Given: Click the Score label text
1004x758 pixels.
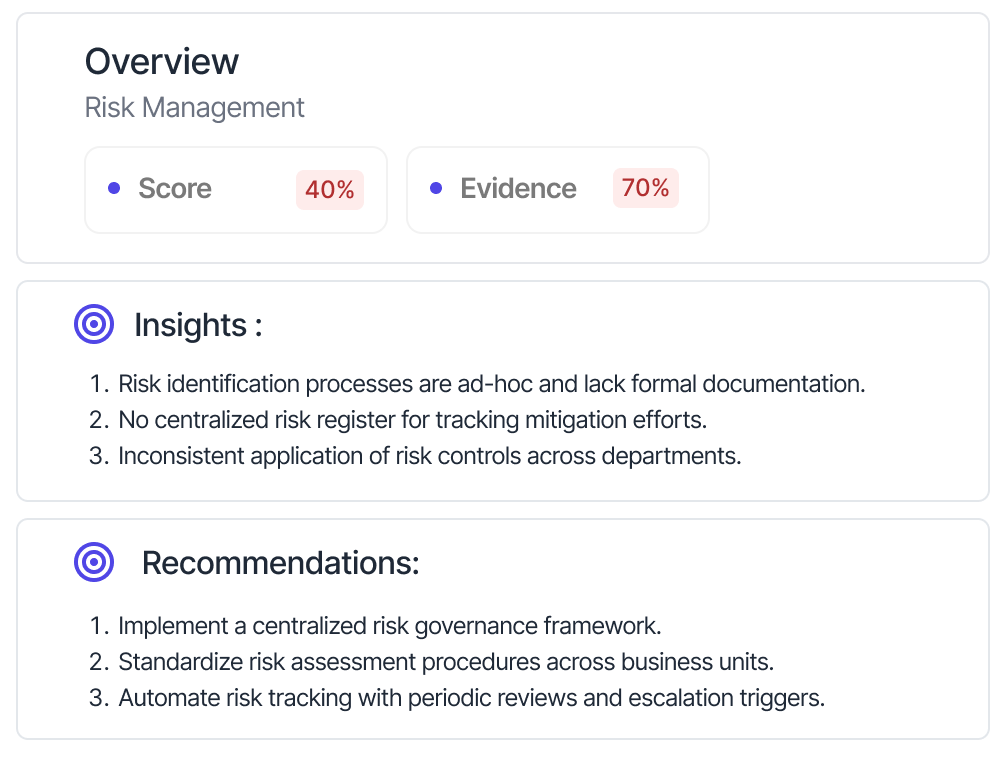Looking at the screenshot, I should (175, 188).
